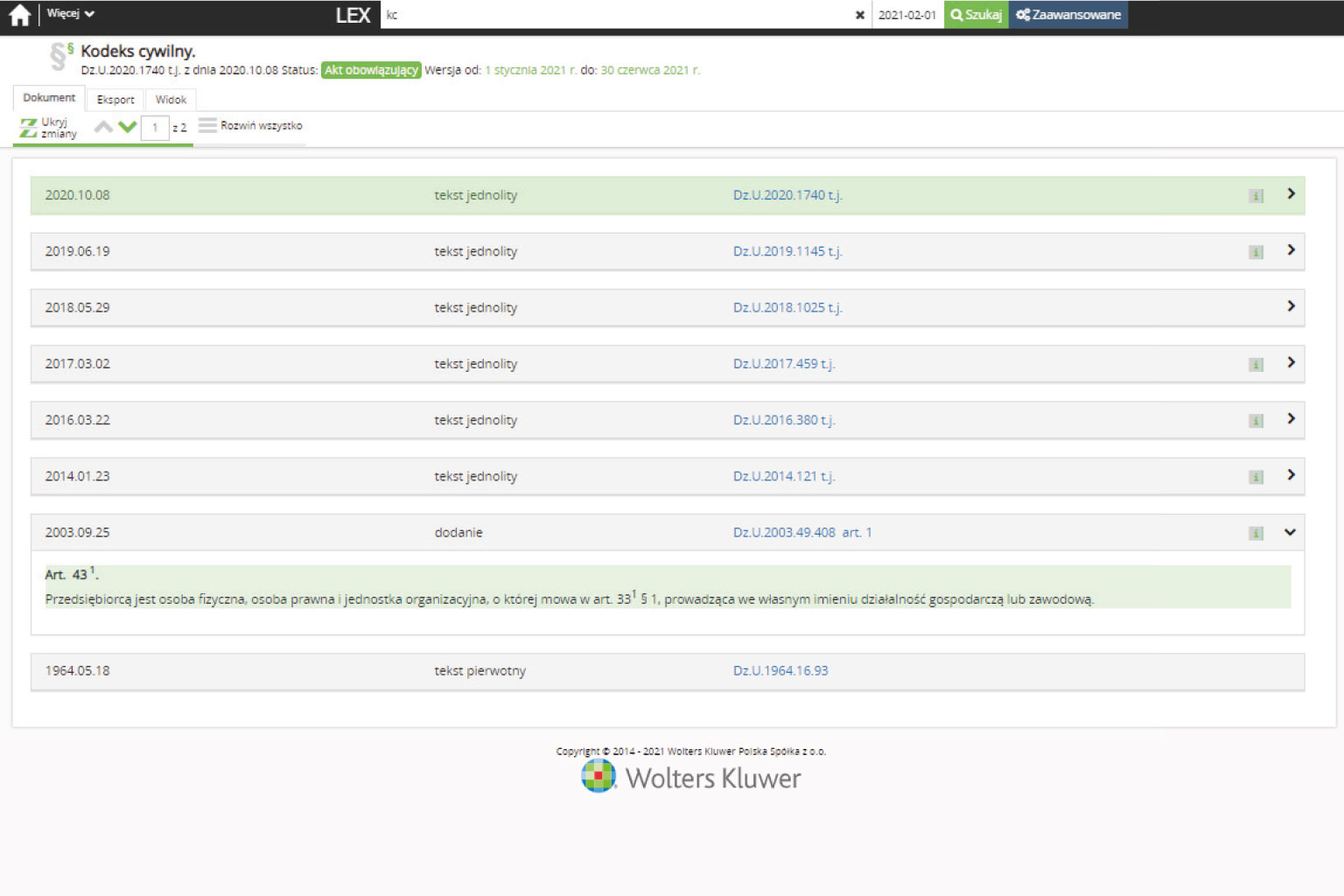The height and width of the screenshot is (896, 1344).
Task: Switch to the Eksport tab
Action: point(115,100)
